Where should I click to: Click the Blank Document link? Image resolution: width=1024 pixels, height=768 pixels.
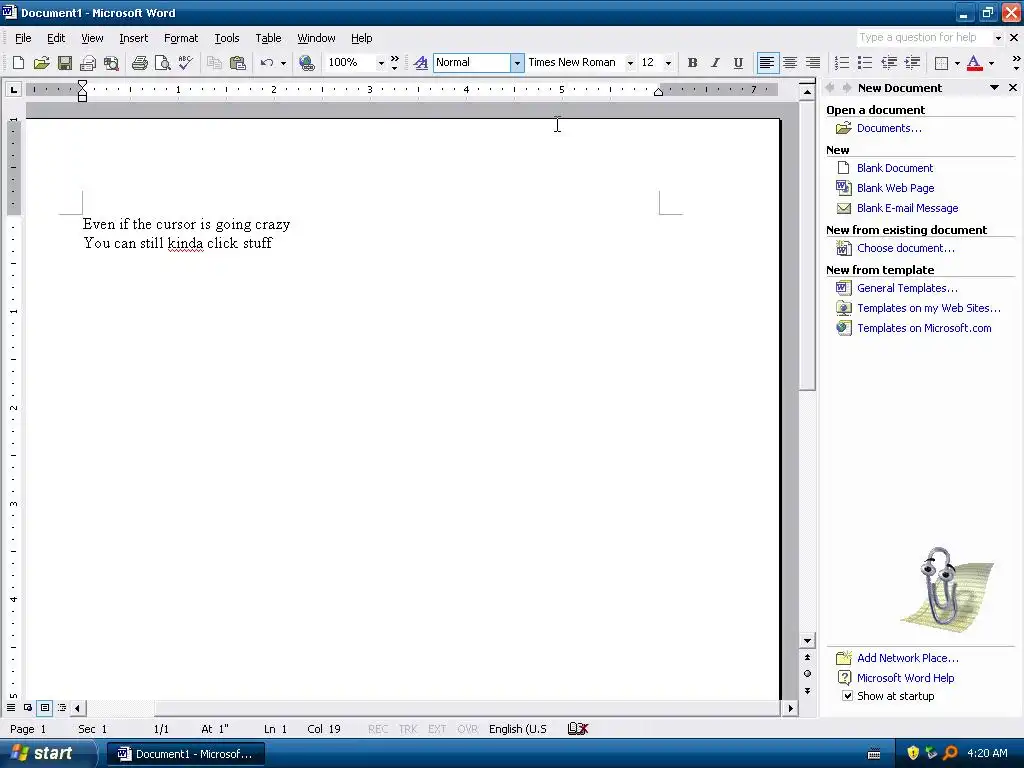coord(895,168)
